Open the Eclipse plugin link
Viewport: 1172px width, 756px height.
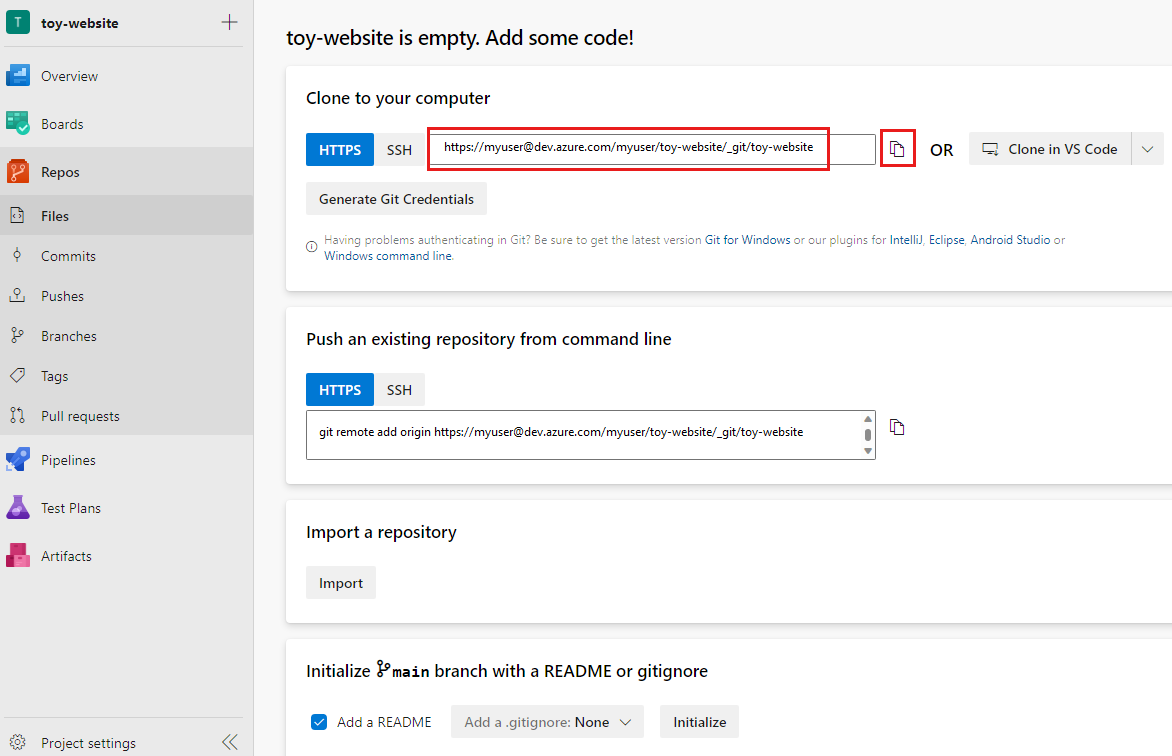pos(946,239)
